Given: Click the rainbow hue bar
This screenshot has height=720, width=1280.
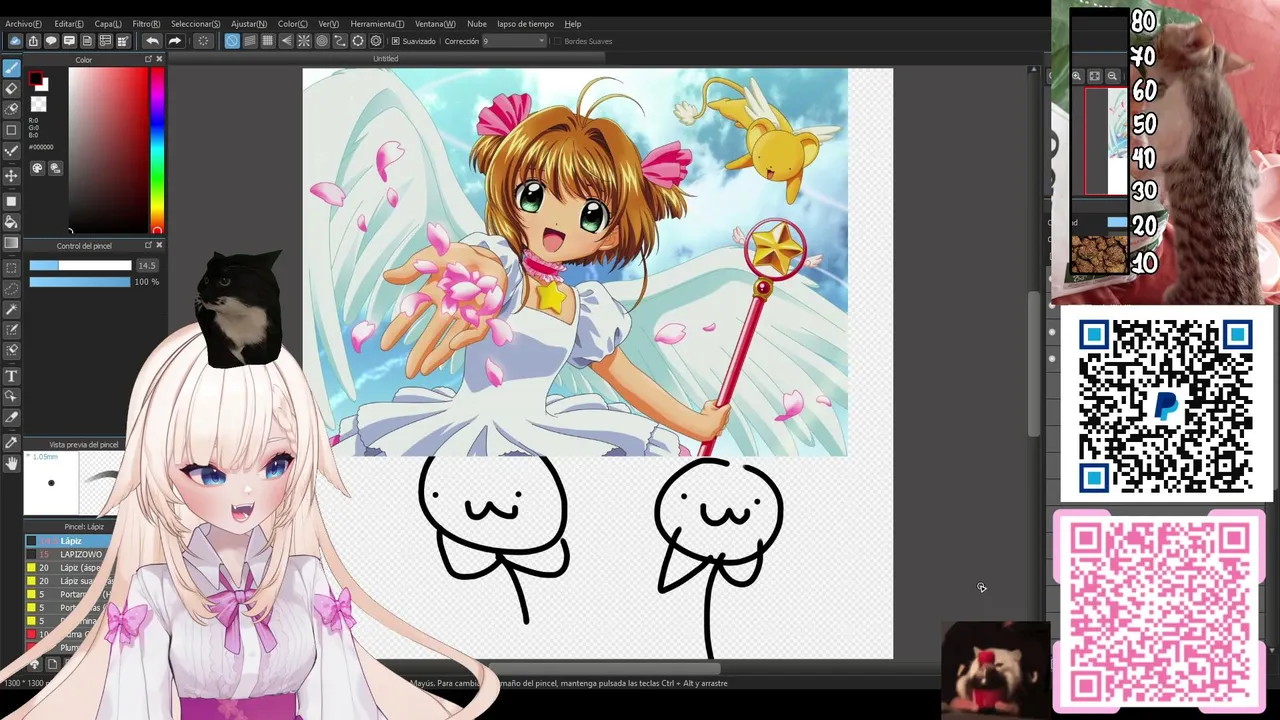Looking at the screenshot, I should 157,150.
